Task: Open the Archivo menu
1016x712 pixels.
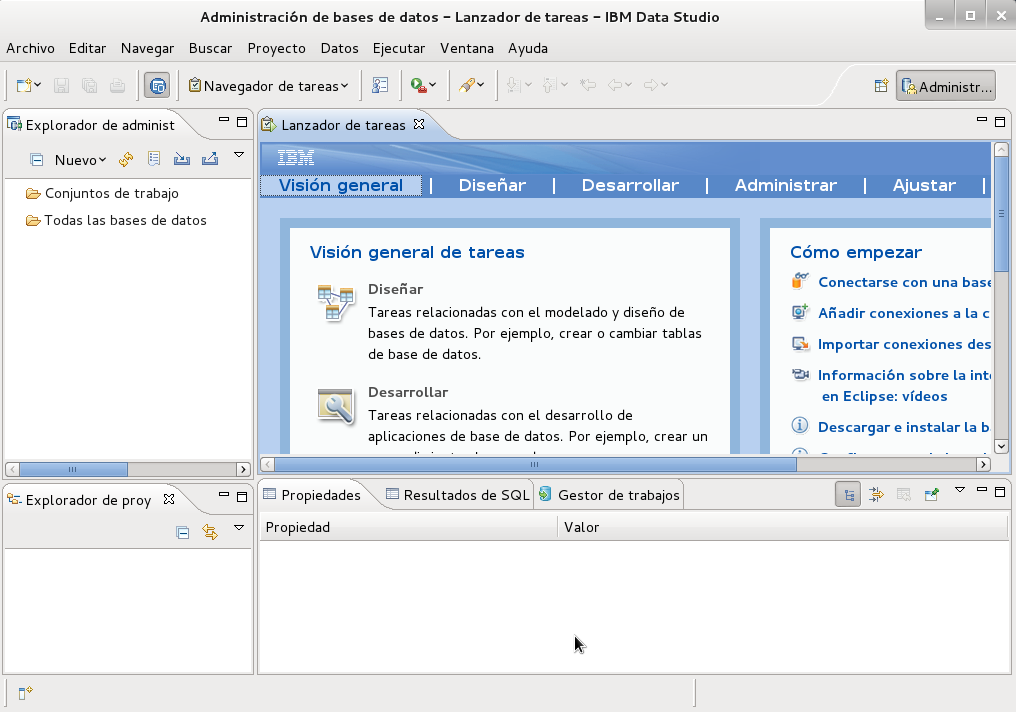Action: coord(30,49)
